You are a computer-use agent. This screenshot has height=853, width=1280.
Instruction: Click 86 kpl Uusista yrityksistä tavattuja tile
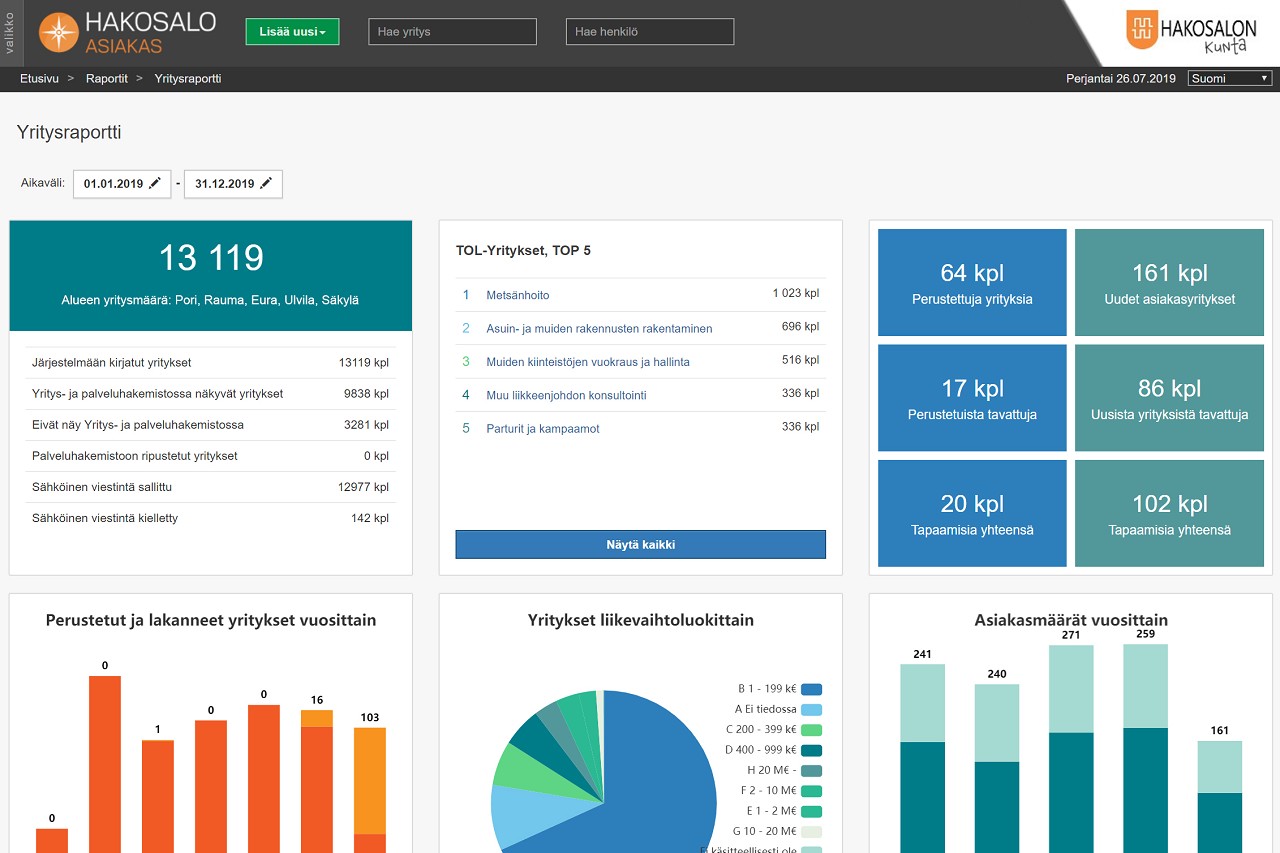click(x=1169, y=398)
